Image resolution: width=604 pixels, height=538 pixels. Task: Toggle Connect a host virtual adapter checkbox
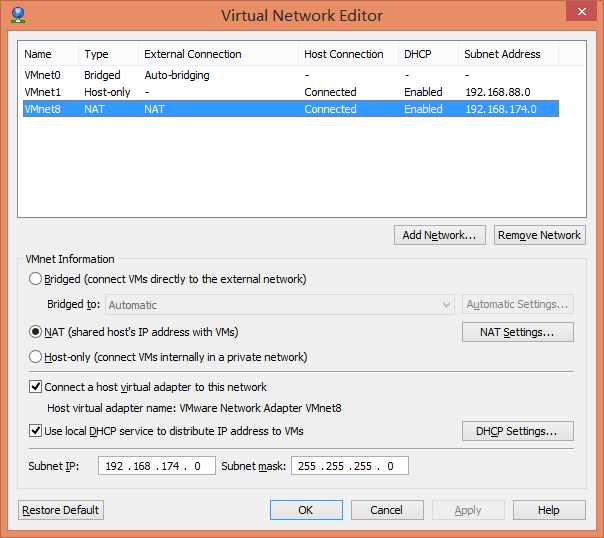[35, 386]
